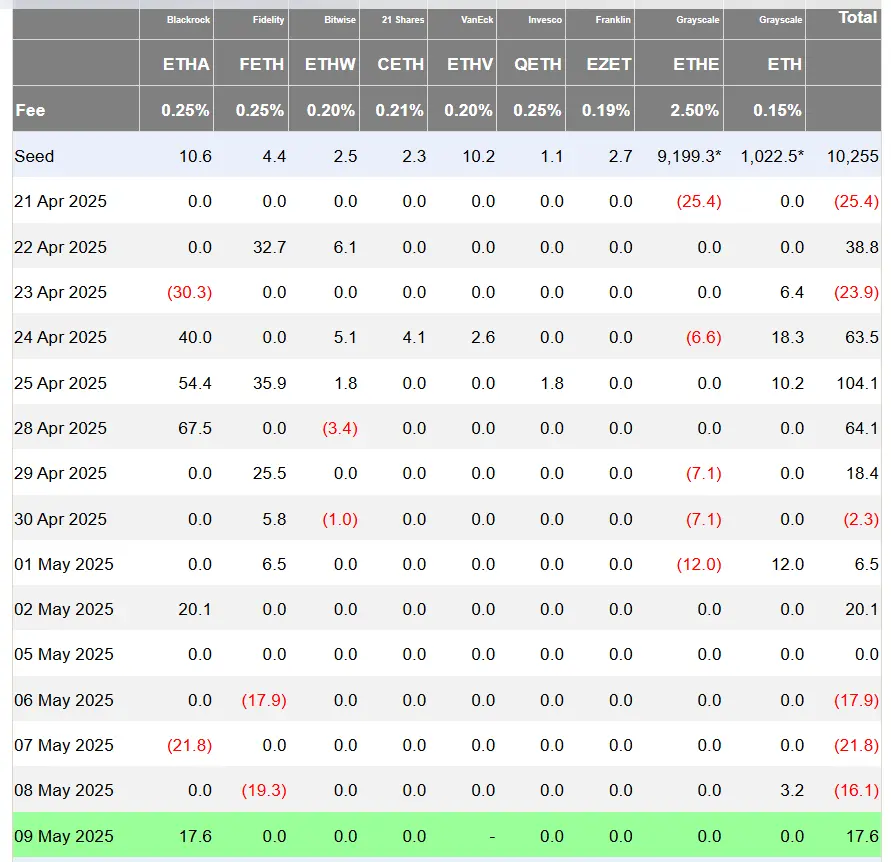Click the 02 May 2025 date
The image size is (891, 862).
click(x=64, y=609)
